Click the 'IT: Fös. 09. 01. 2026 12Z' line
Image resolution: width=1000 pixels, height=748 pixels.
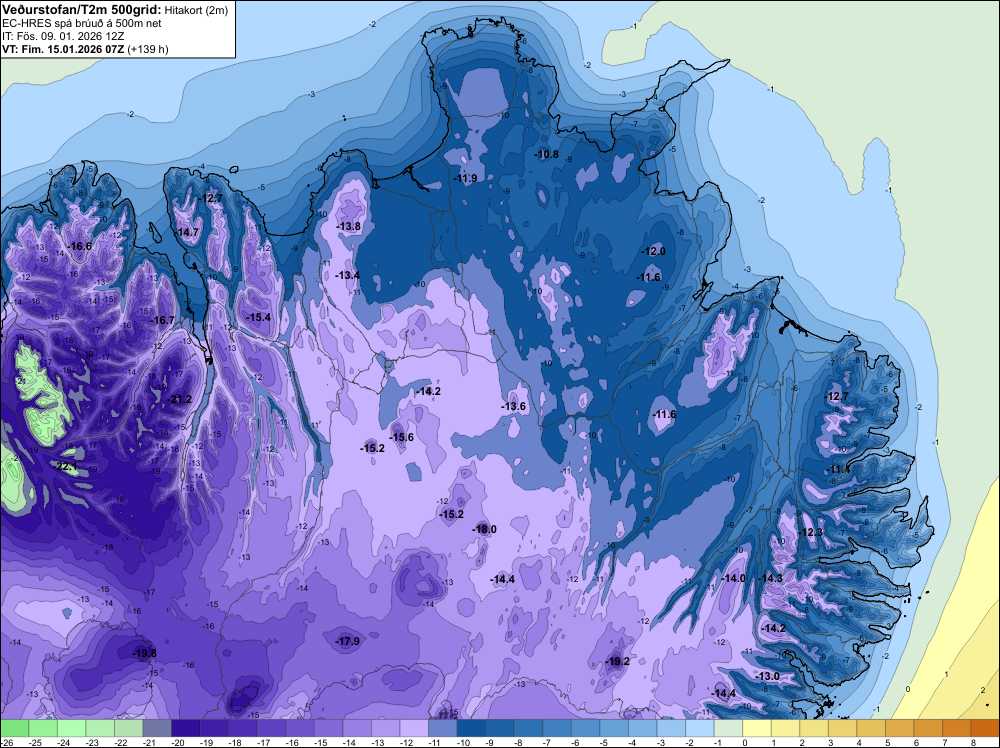click(x=63, y=36)
